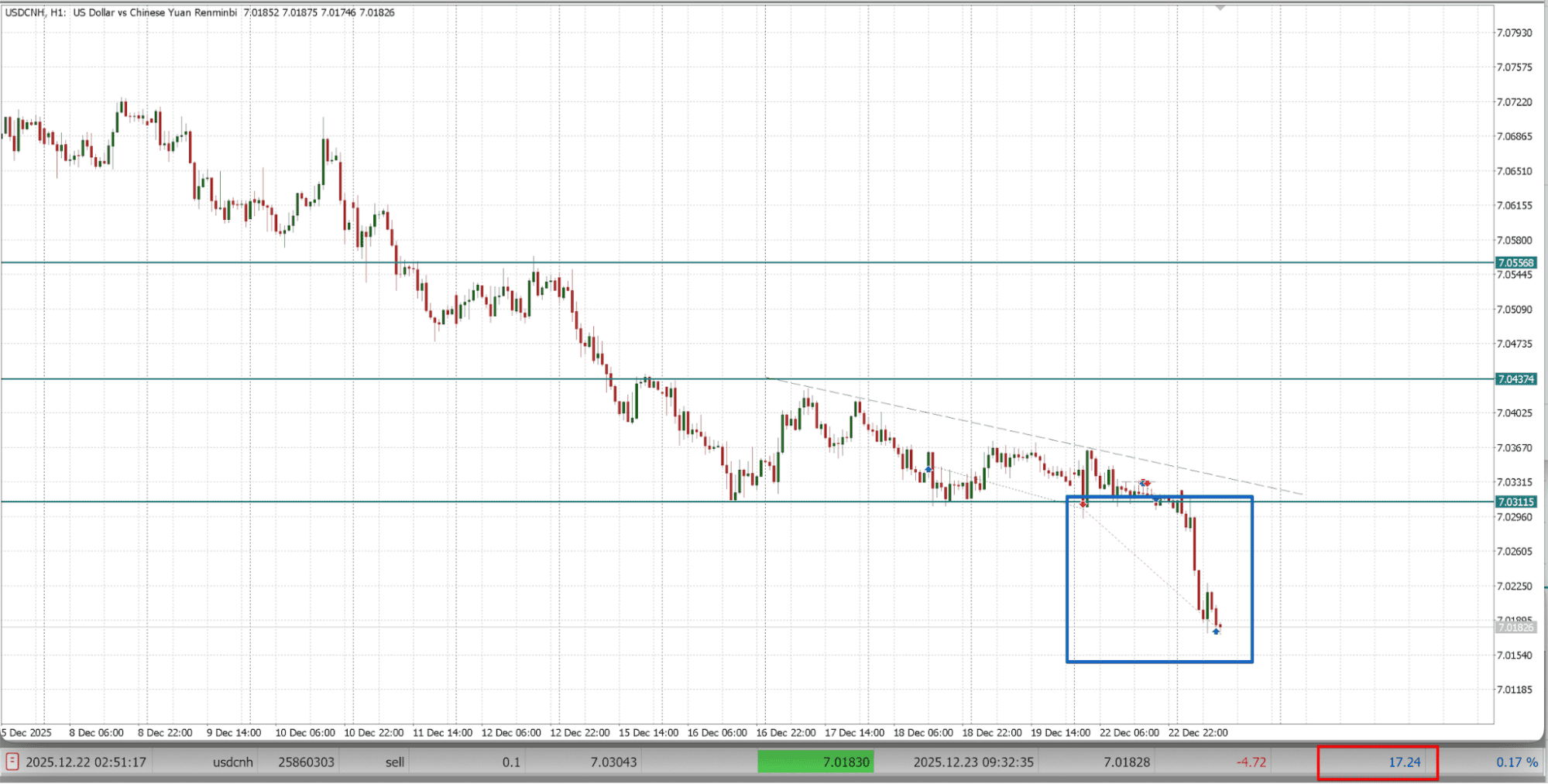Click the chart shift triangle marker at top

pos(1220,7)
